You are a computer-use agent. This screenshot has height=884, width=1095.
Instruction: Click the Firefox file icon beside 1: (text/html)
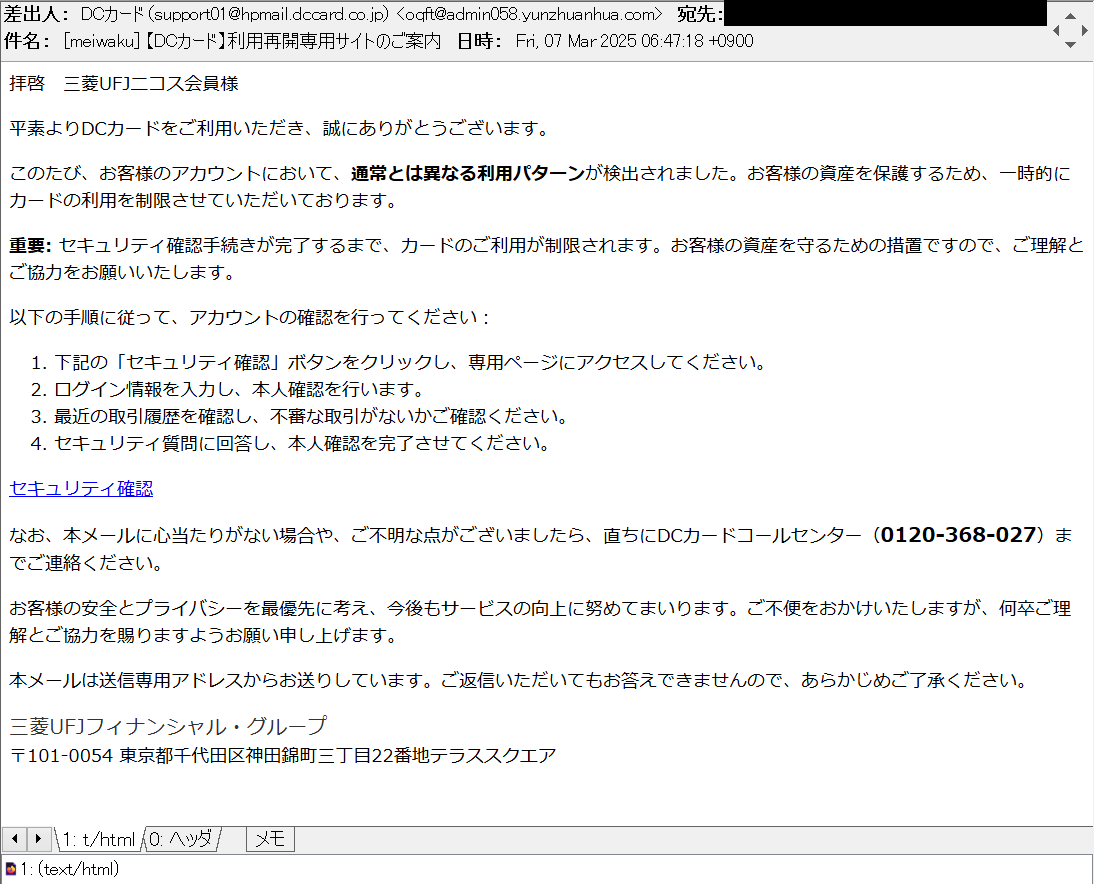(10, 869)
